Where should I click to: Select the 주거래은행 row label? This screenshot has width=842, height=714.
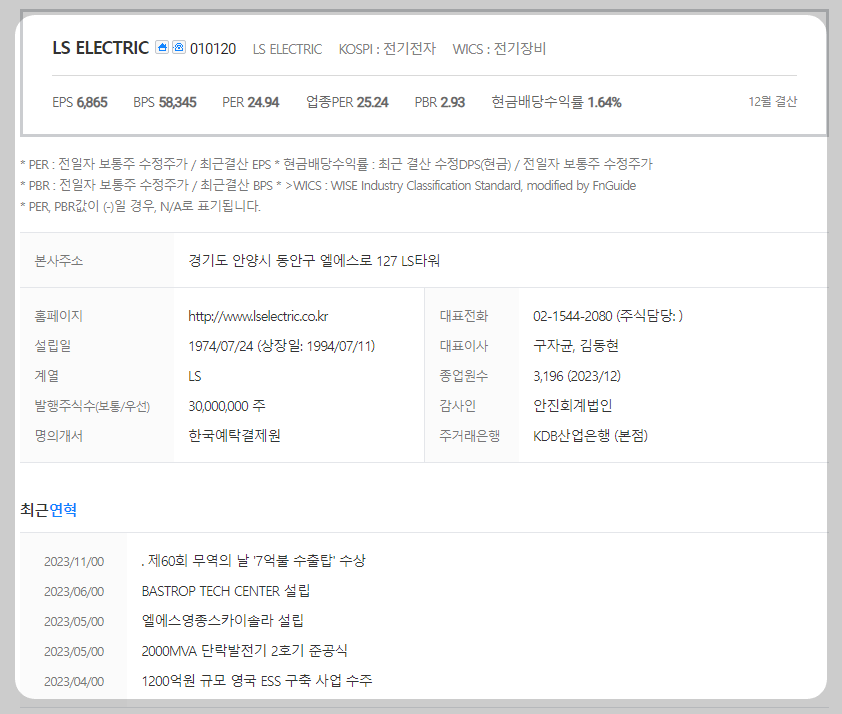470,435
